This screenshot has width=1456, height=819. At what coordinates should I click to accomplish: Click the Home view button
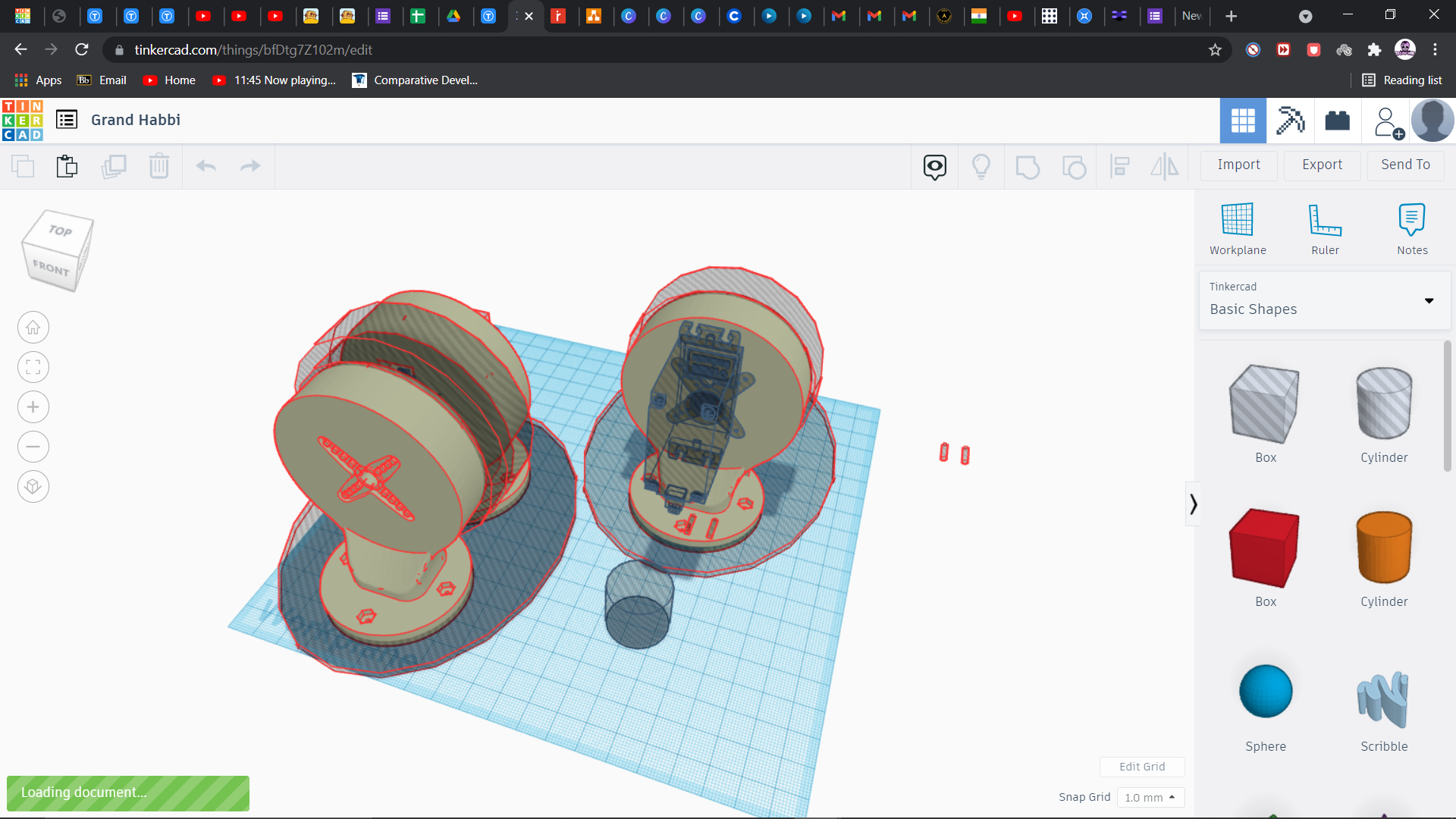pos(33,328)
